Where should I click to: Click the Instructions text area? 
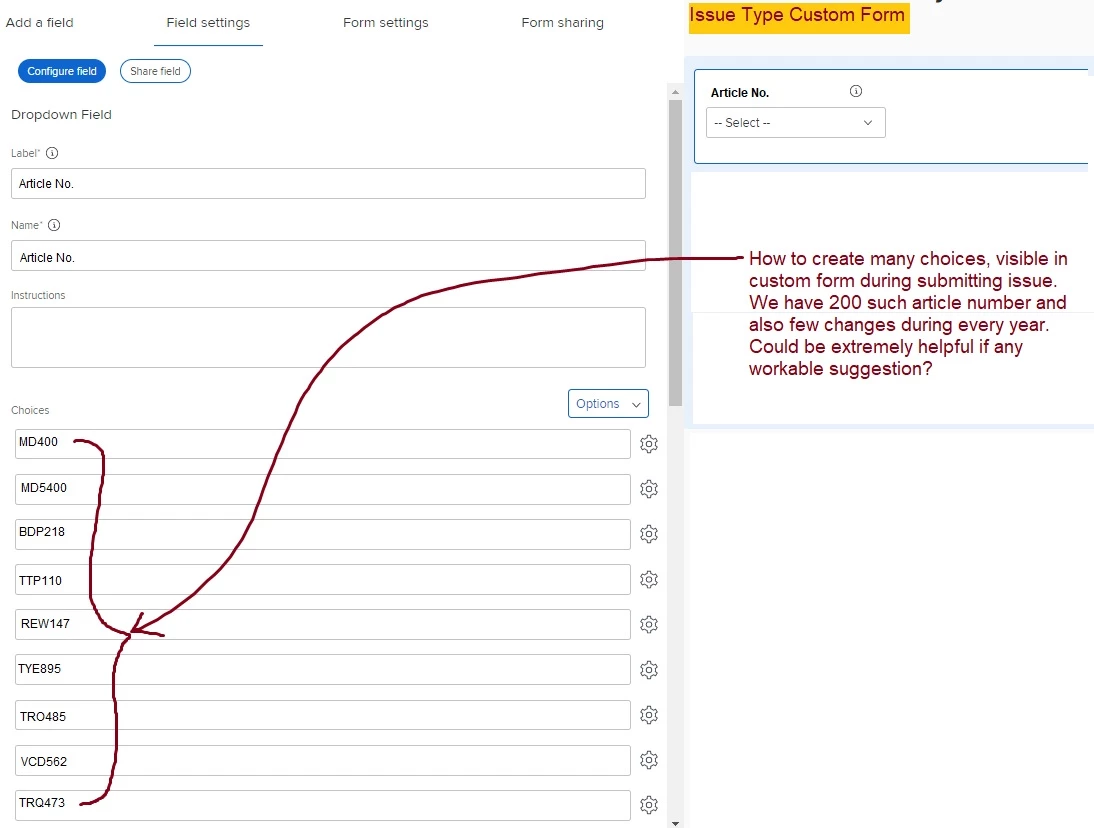pos(328,338)
